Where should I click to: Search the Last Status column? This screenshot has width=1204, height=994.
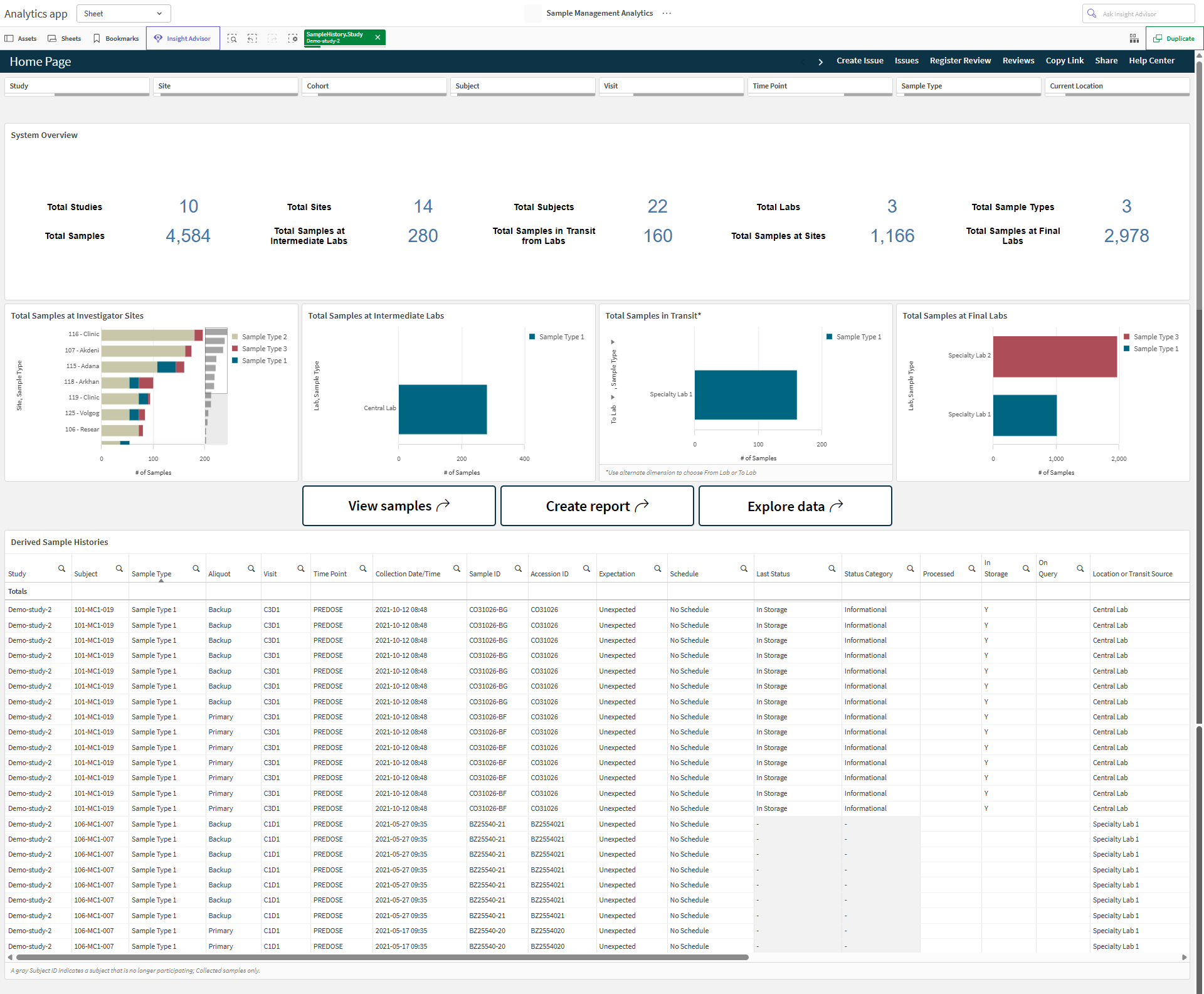[x=832, y=569]
